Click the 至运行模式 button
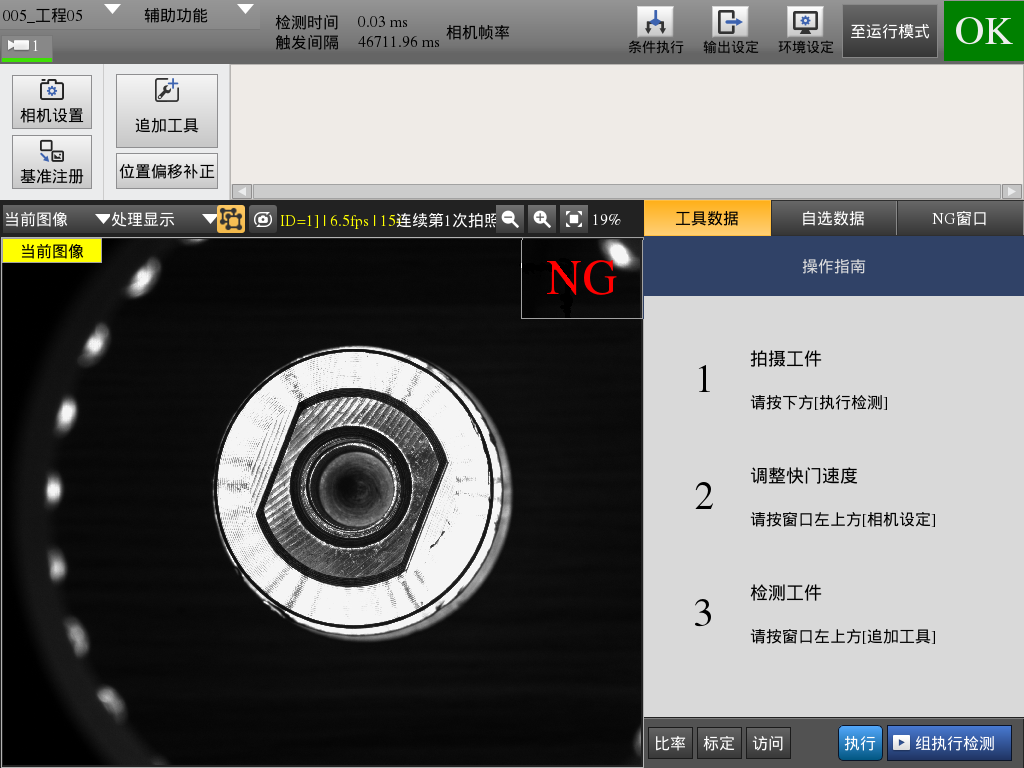1024x768 pixels. click(x=890, y=31)
